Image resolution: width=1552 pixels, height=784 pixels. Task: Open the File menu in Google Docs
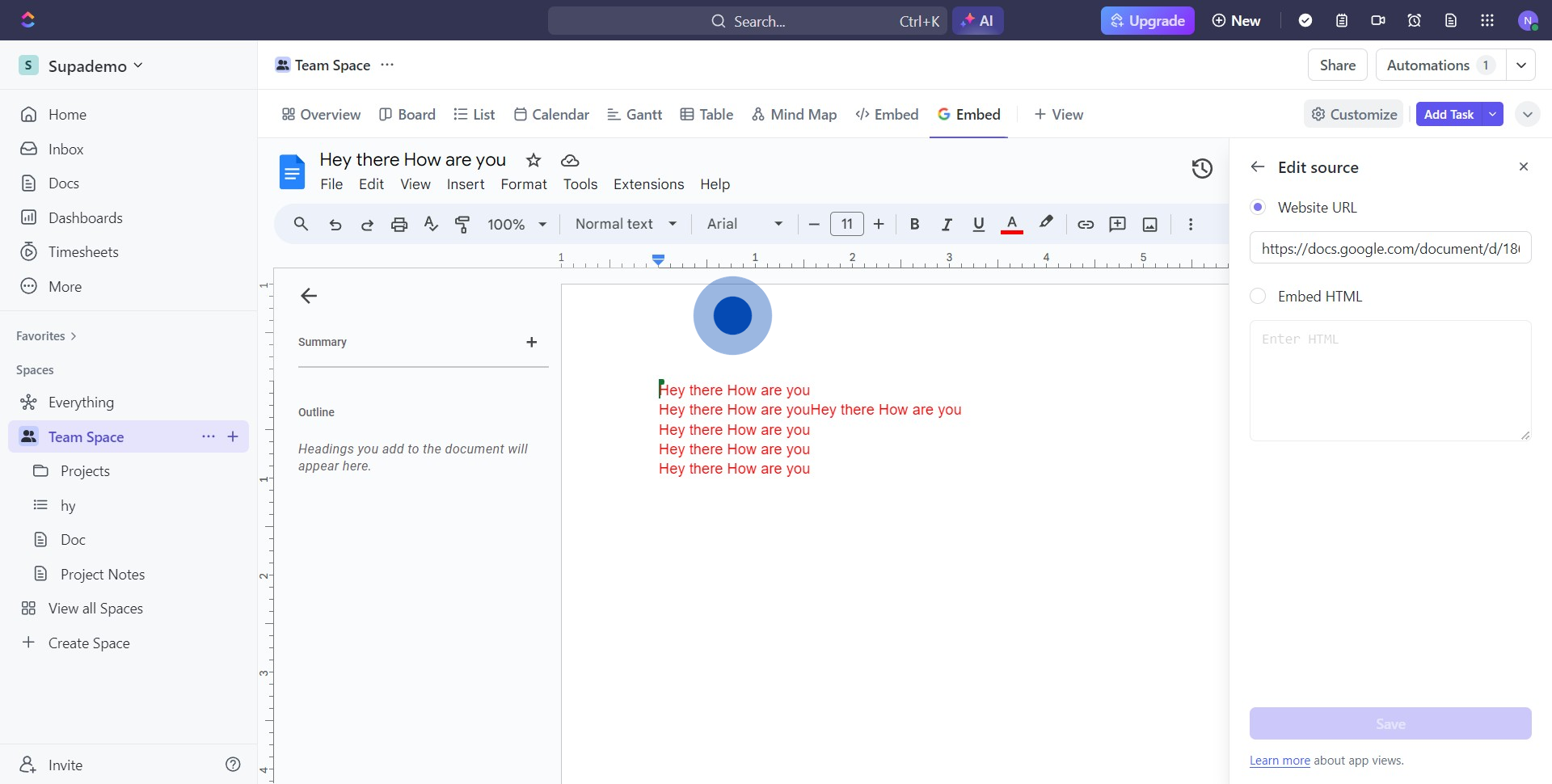click(331, 184)
